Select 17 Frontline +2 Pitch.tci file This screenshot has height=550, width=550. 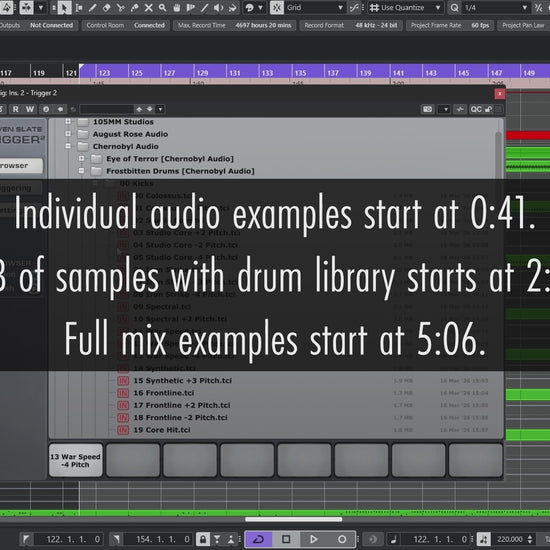point(182,405)
